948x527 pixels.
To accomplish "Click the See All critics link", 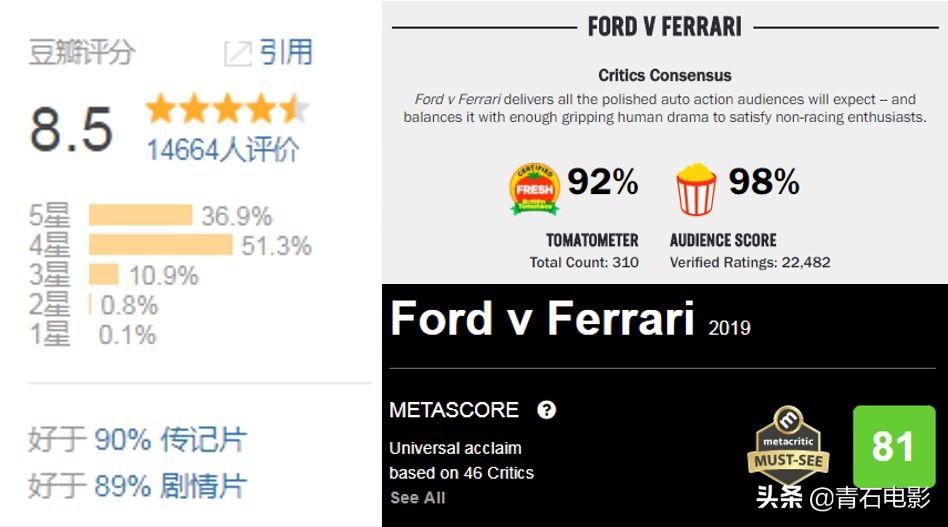I will [417, 498].
